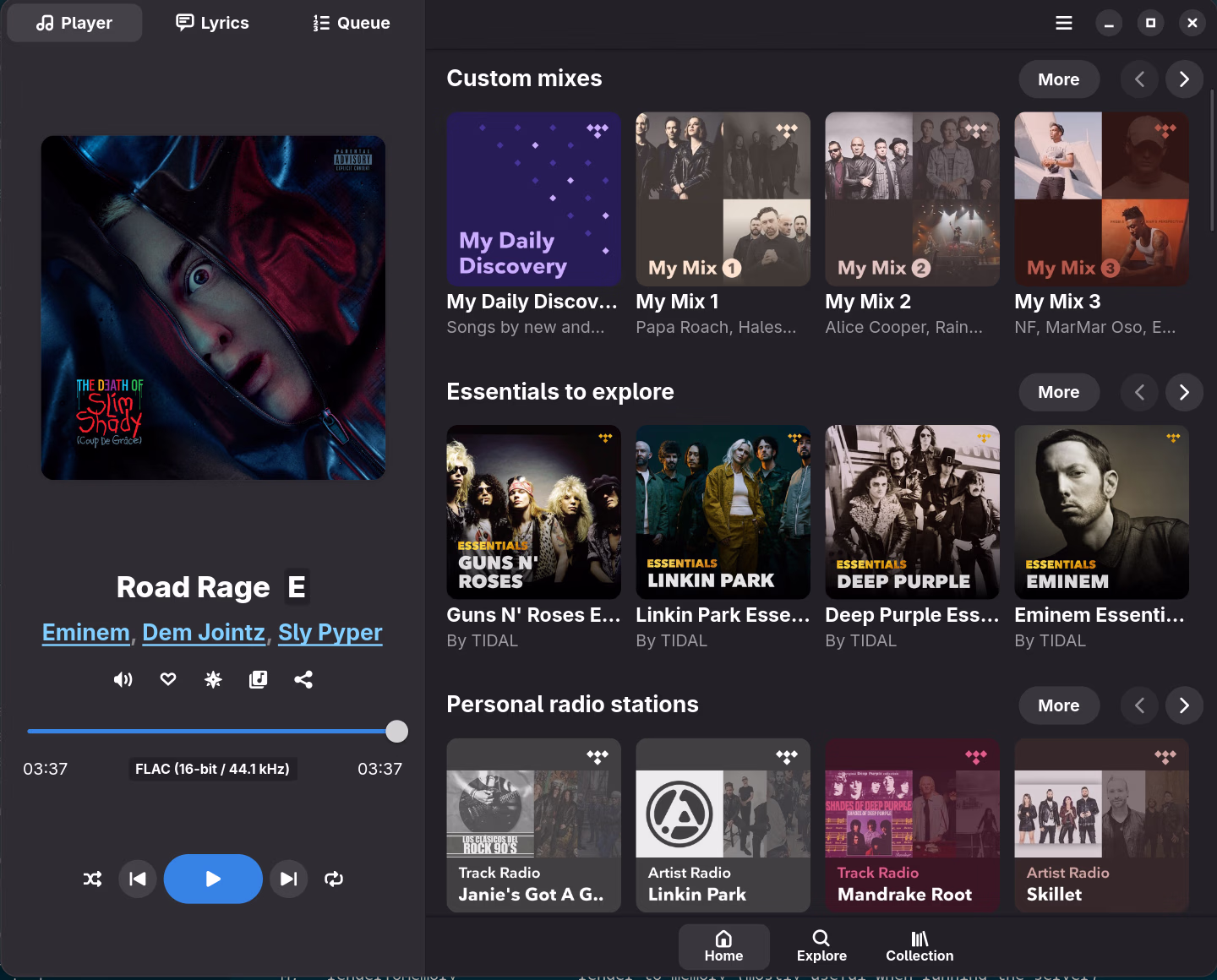Skip to the next track

(288, 879)
